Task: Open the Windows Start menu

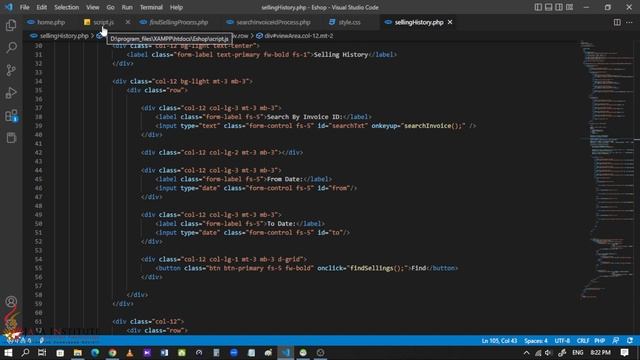Action: [8, 353]
